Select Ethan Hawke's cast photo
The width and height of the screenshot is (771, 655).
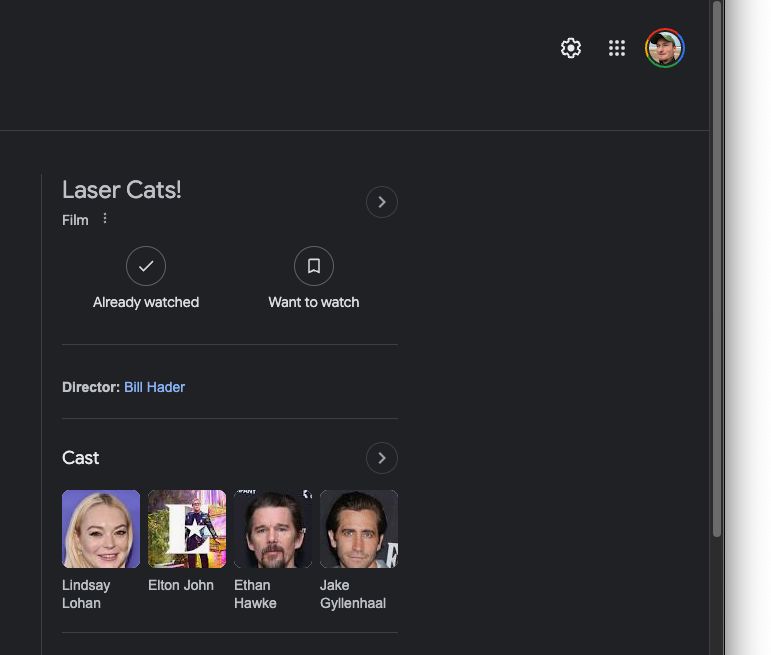click(x=273, y=529)
